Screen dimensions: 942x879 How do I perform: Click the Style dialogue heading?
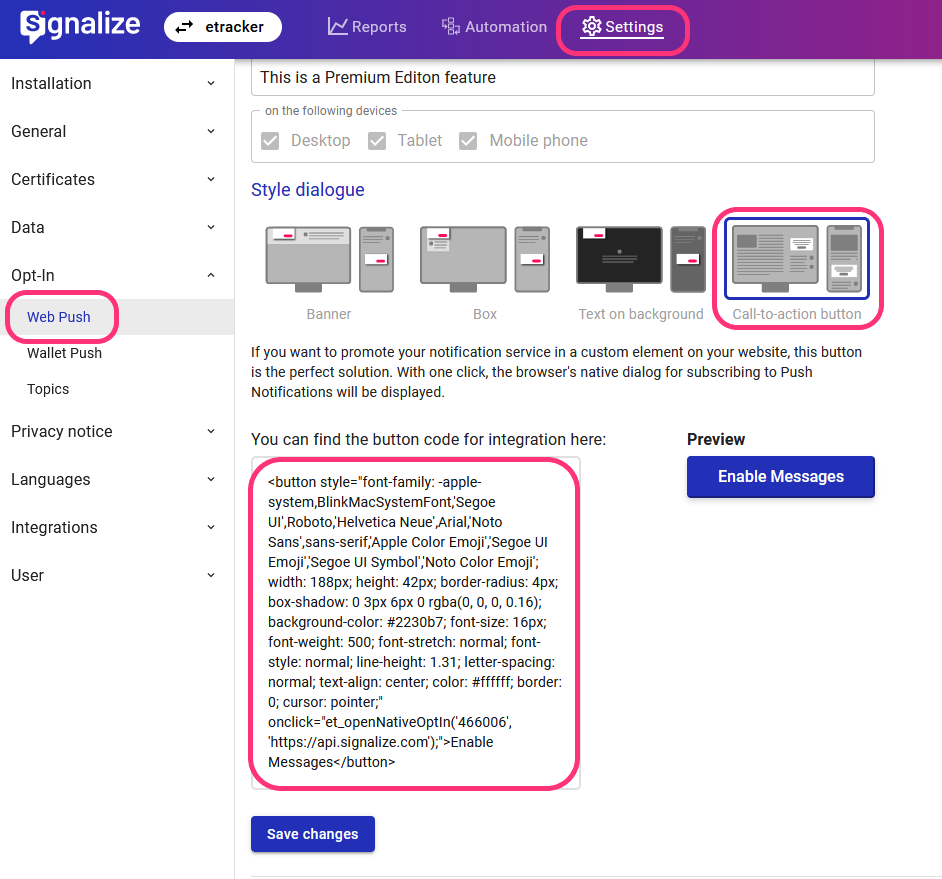(308, 190)
